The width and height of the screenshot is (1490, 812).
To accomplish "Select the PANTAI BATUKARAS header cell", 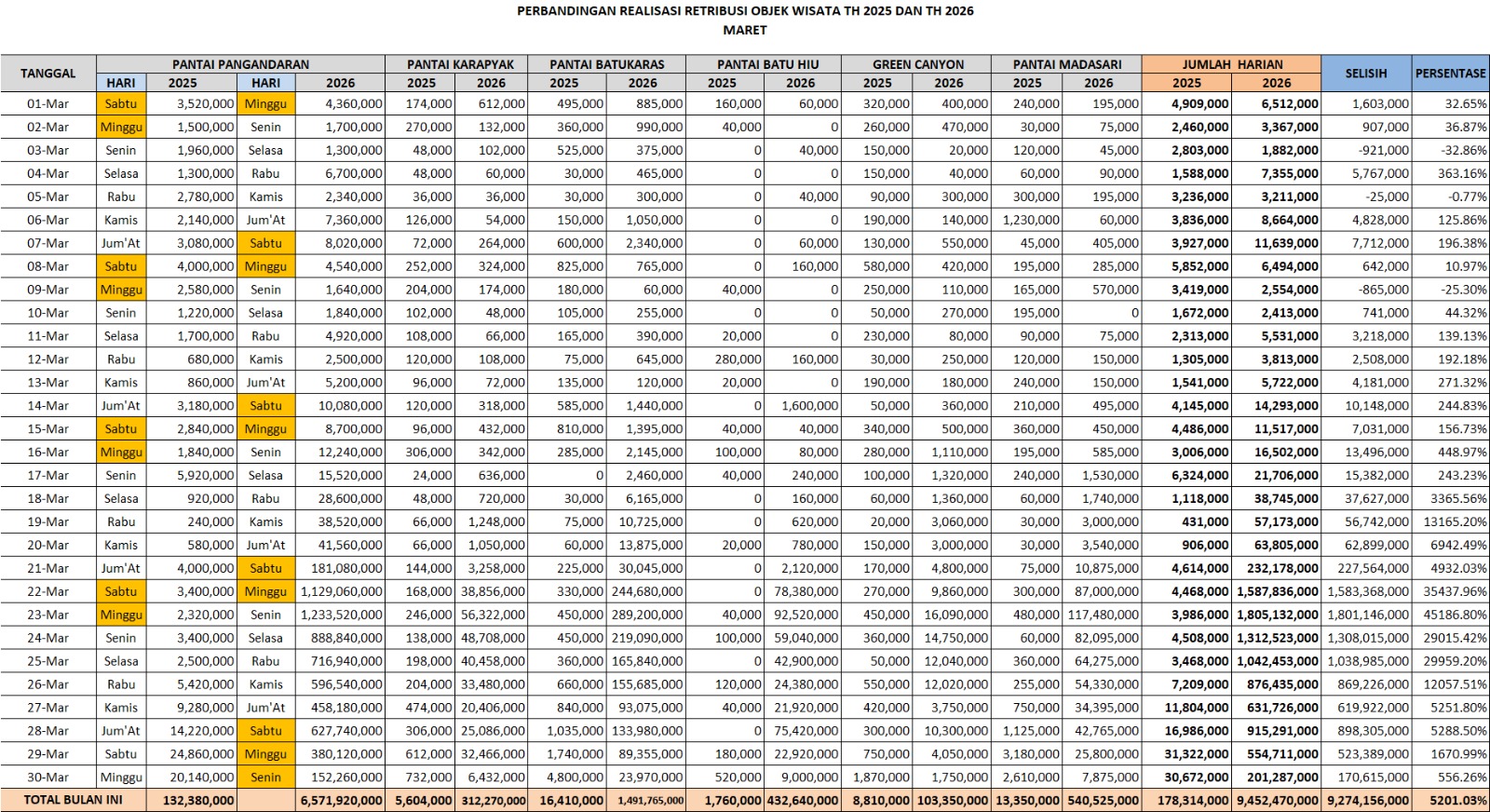I will (606, 64).
